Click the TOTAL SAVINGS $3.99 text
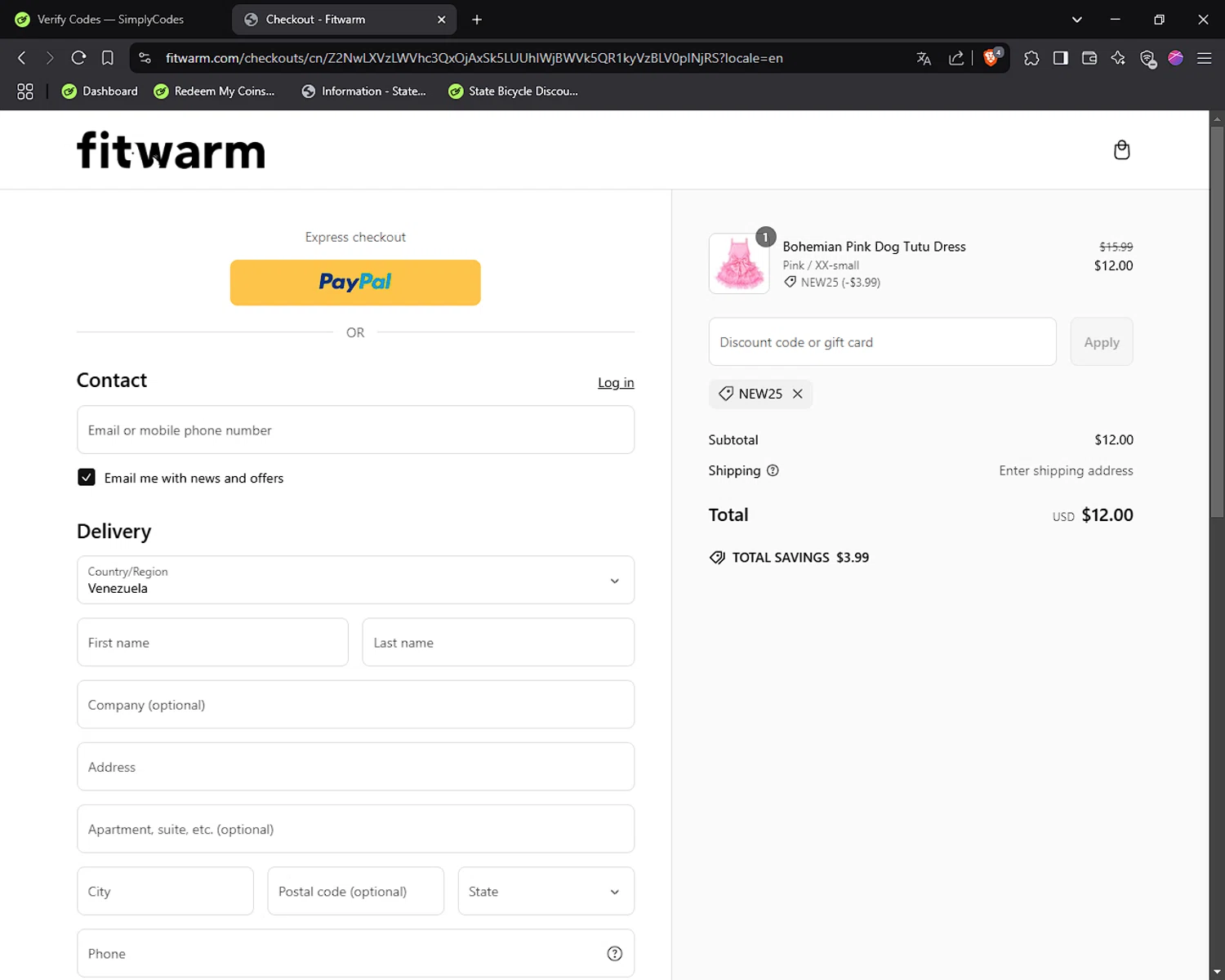Image resolution: width=1225 pixels, height=980 pixels. click(x=800, y=558)
